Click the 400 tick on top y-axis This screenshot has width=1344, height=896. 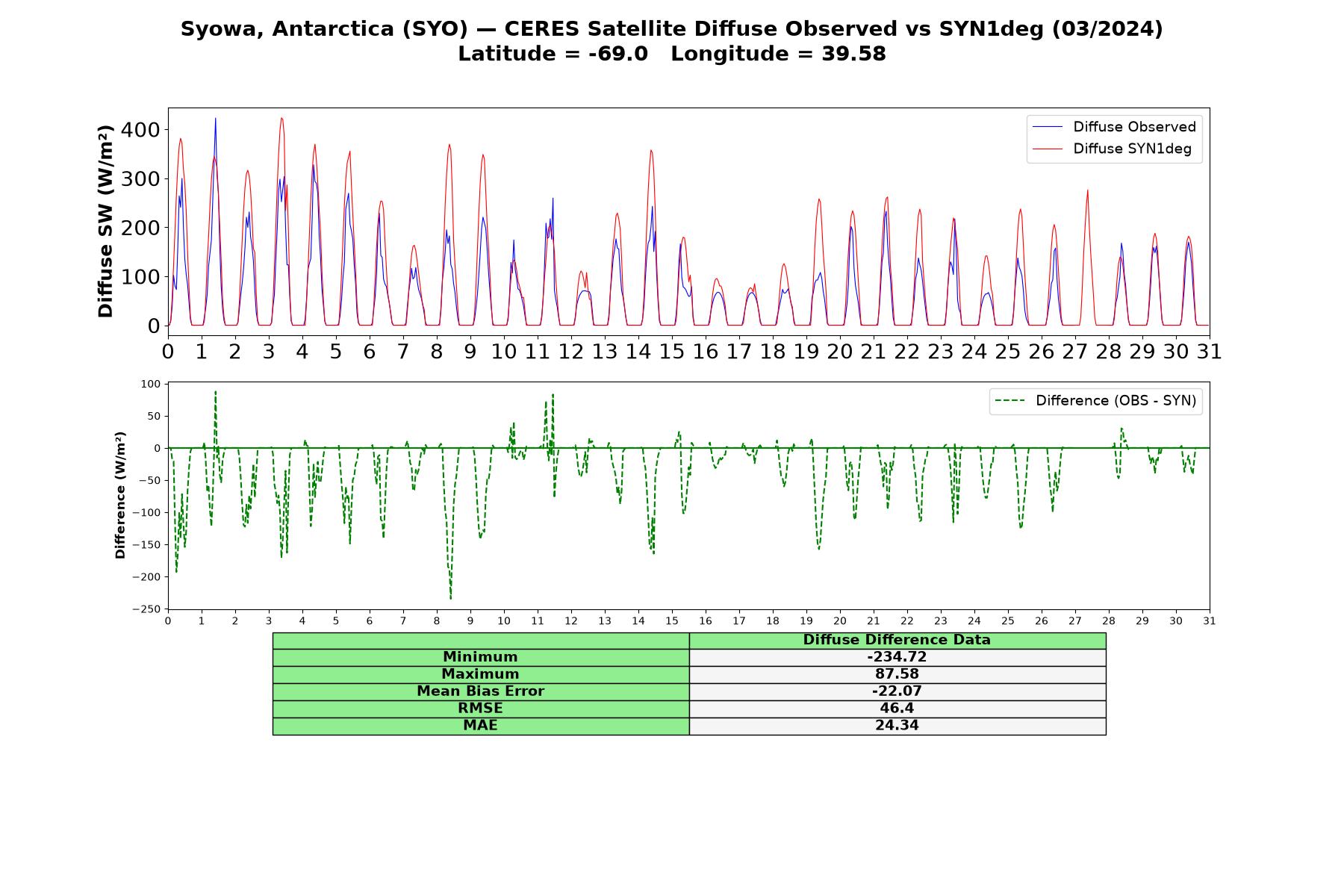click(142, 130)
